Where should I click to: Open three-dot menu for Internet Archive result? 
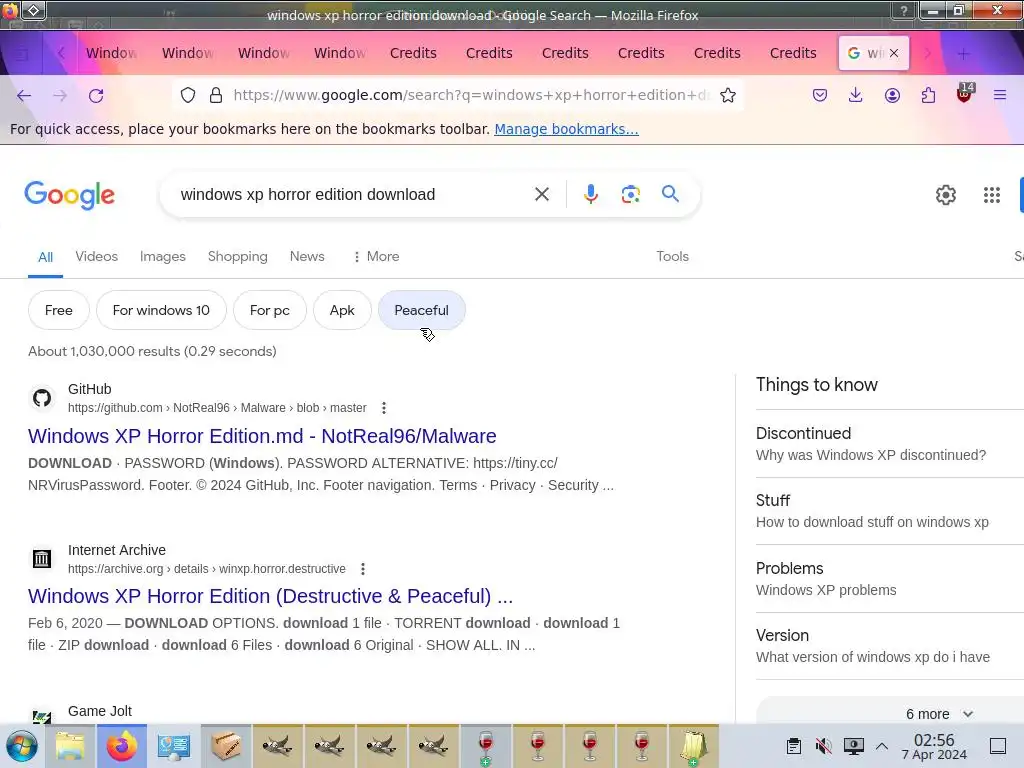coord(362,569)
